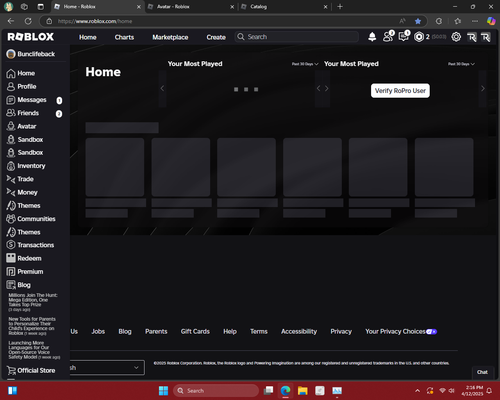Click Roblox search field
Image resolution: width=500 pixels, height=400 pixels.
tap(297, 37)
